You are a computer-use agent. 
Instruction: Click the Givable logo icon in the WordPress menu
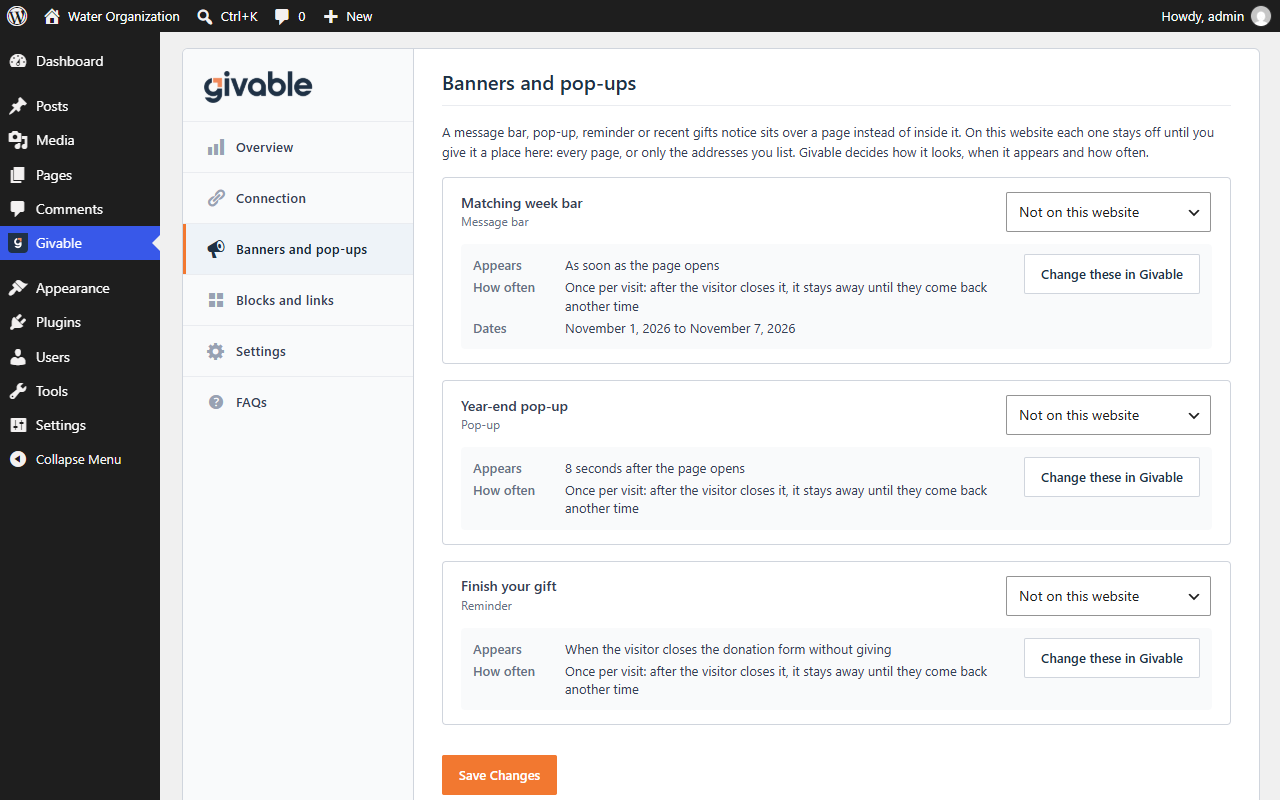point(18,243)
